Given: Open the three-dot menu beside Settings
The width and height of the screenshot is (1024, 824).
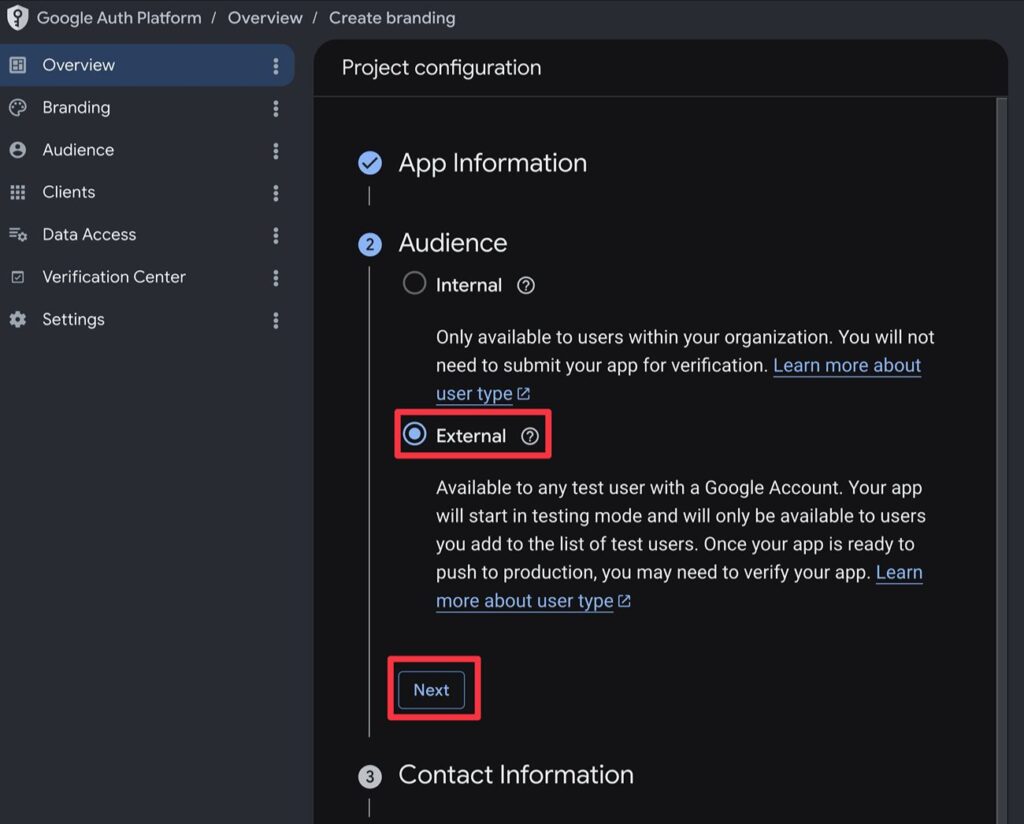Looking at the screenshot, I should 276,320.
